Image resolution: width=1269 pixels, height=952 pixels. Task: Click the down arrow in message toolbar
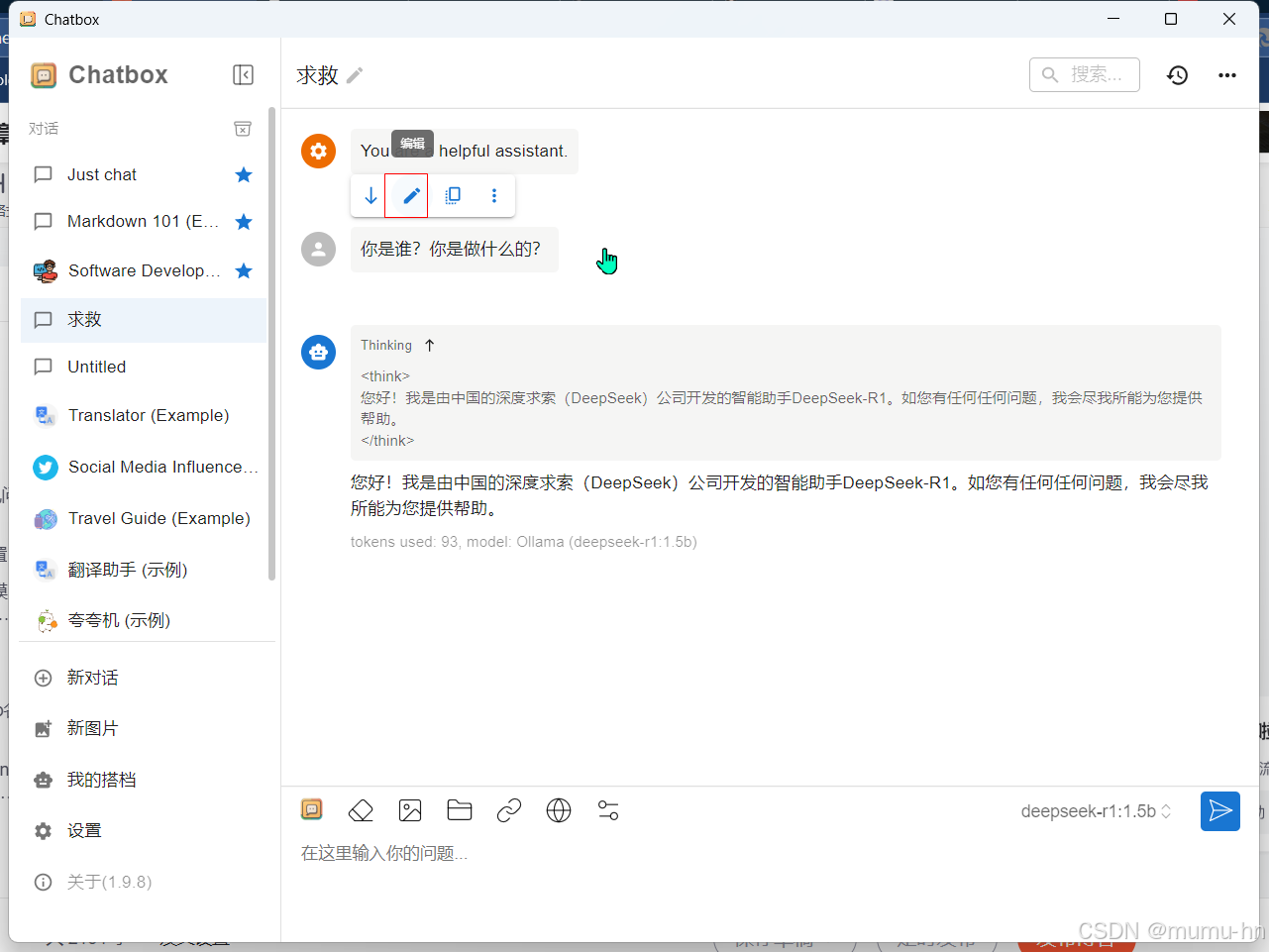[x=370, y=196]
